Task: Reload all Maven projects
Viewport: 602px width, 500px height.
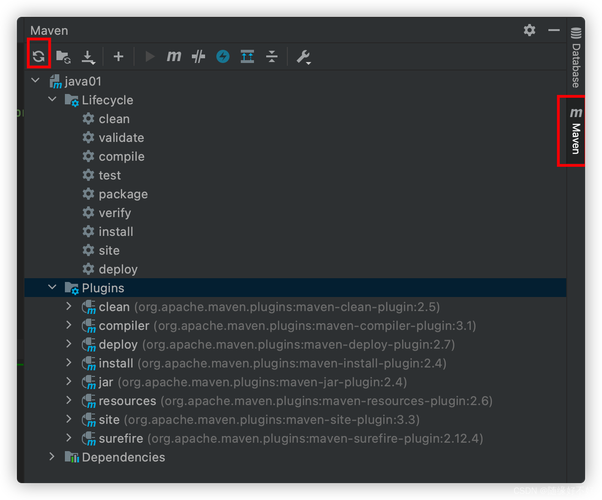Action: tap(39, 57)
